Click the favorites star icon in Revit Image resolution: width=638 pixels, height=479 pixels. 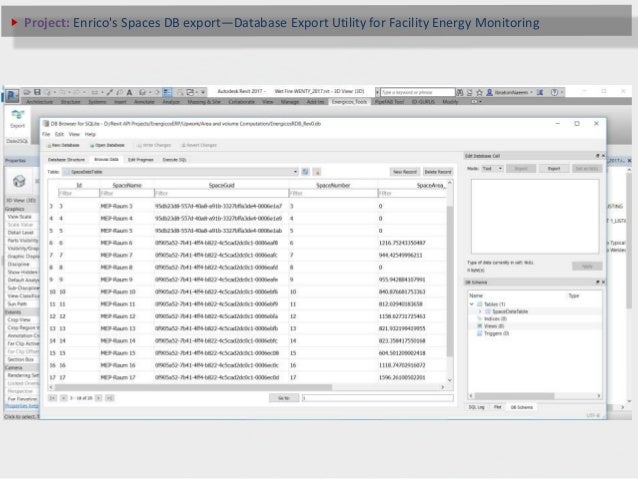[479, 92]
